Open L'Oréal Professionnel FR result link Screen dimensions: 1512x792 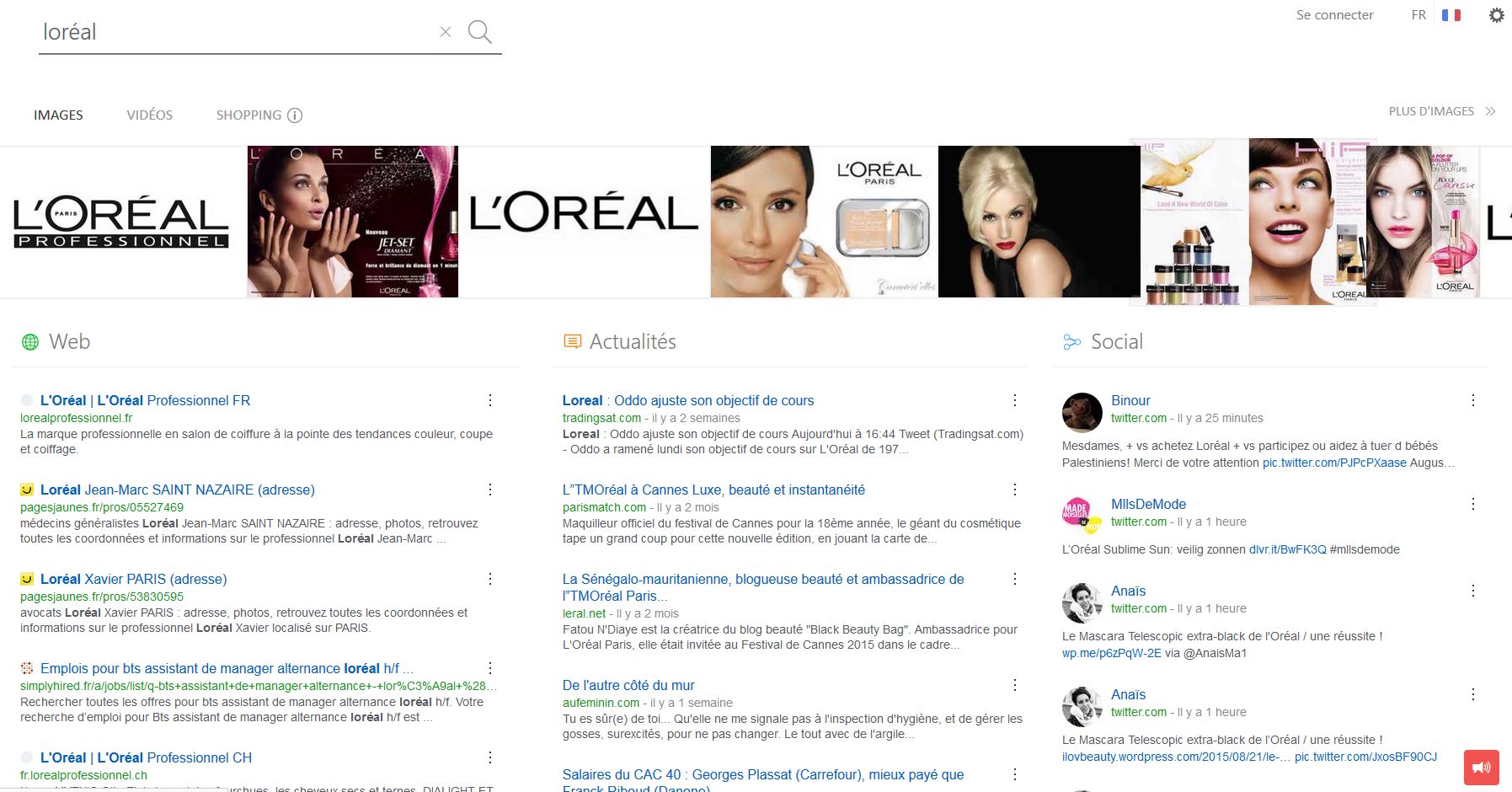145,401
